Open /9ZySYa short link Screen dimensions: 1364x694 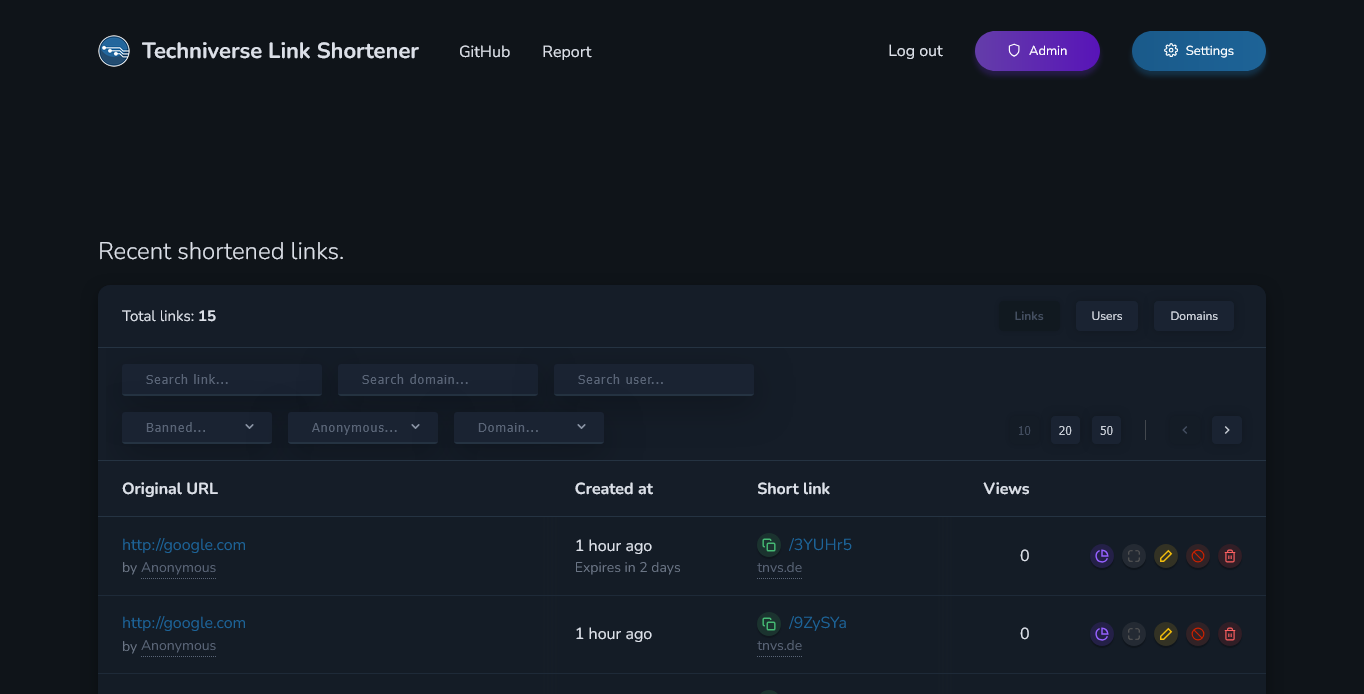[x=818, y=623]
